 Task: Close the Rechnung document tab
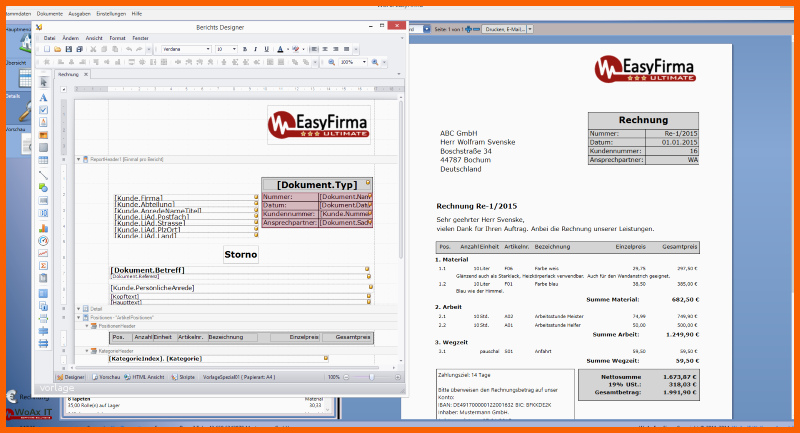[86, 74]
